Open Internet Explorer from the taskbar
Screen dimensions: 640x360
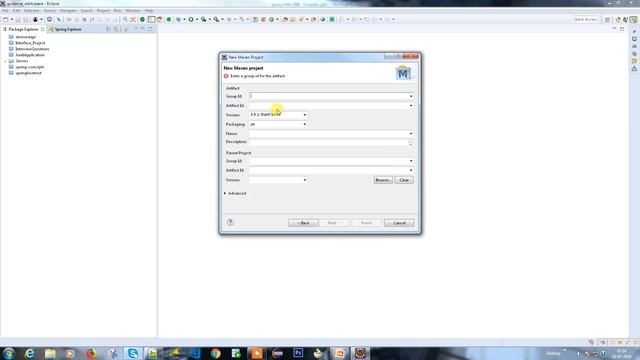pos(29,353)
